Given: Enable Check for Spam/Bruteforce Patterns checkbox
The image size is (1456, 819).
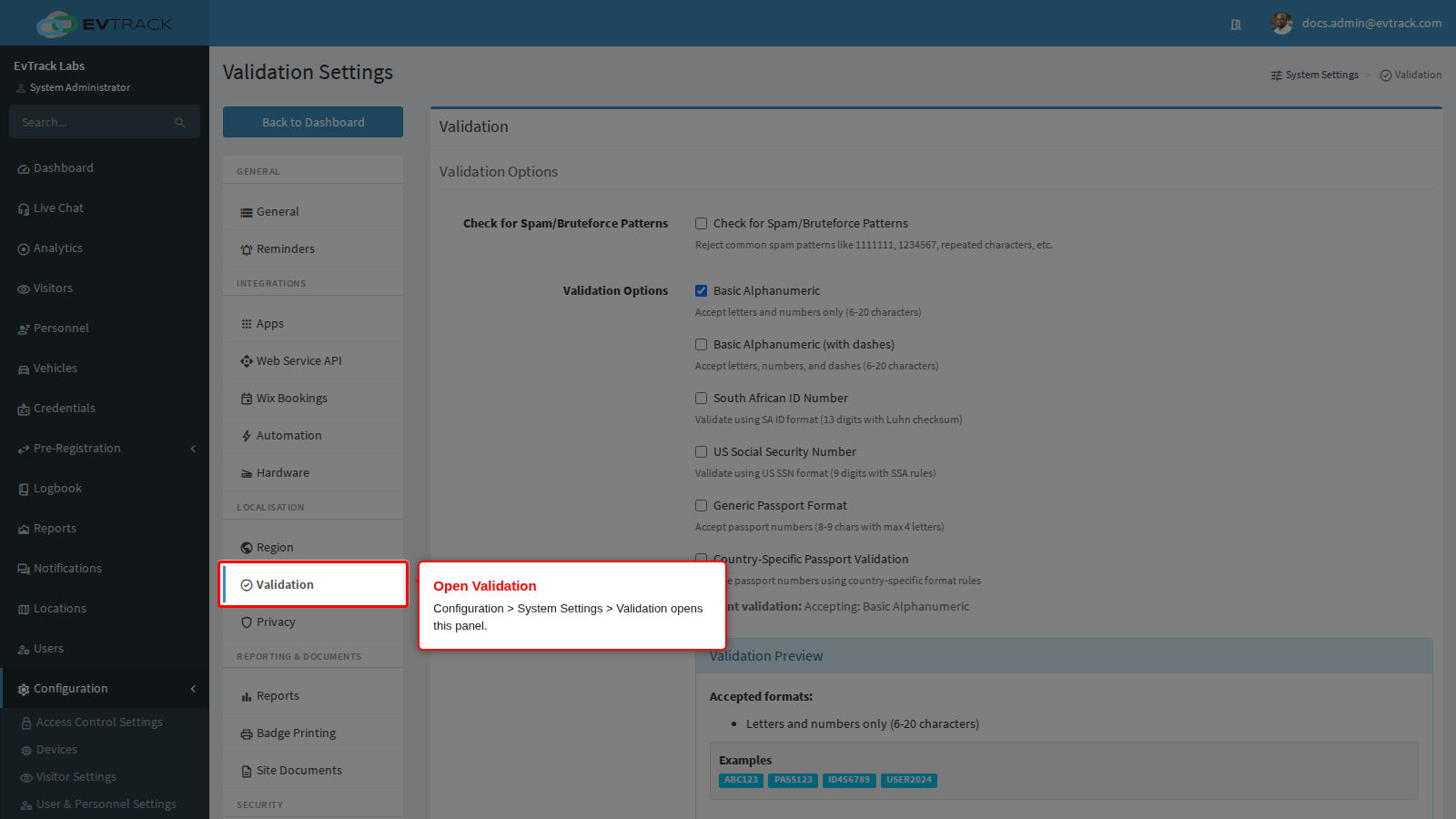Looking at the screenshot, I should click(x=701, y=224).
